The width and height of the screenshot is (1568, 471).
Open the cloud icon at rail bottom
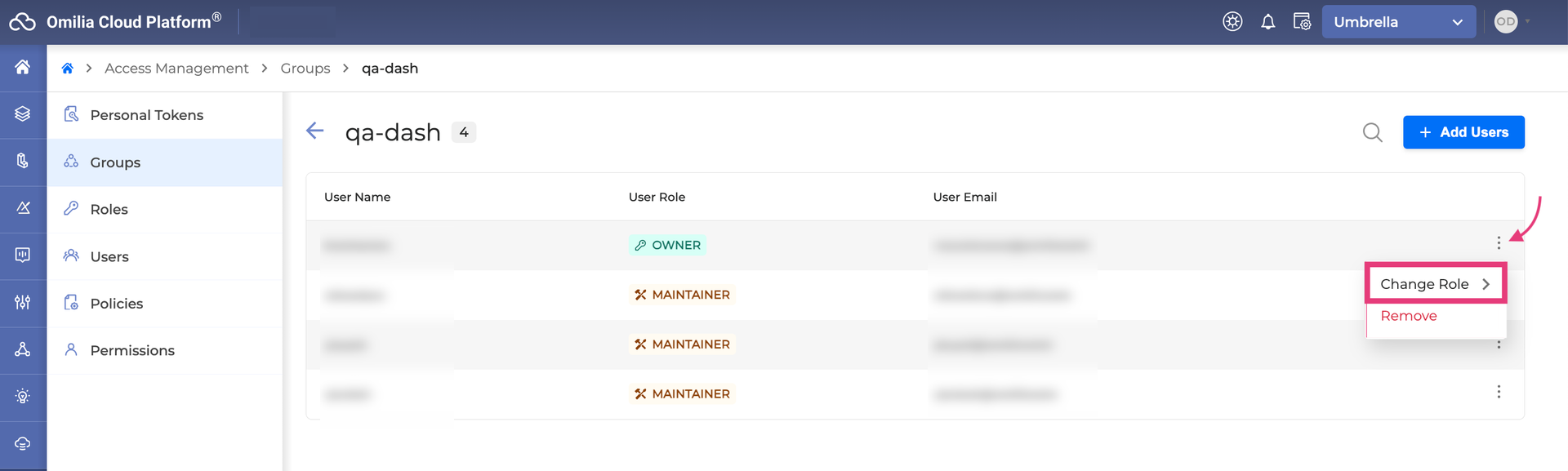[23, 443]
